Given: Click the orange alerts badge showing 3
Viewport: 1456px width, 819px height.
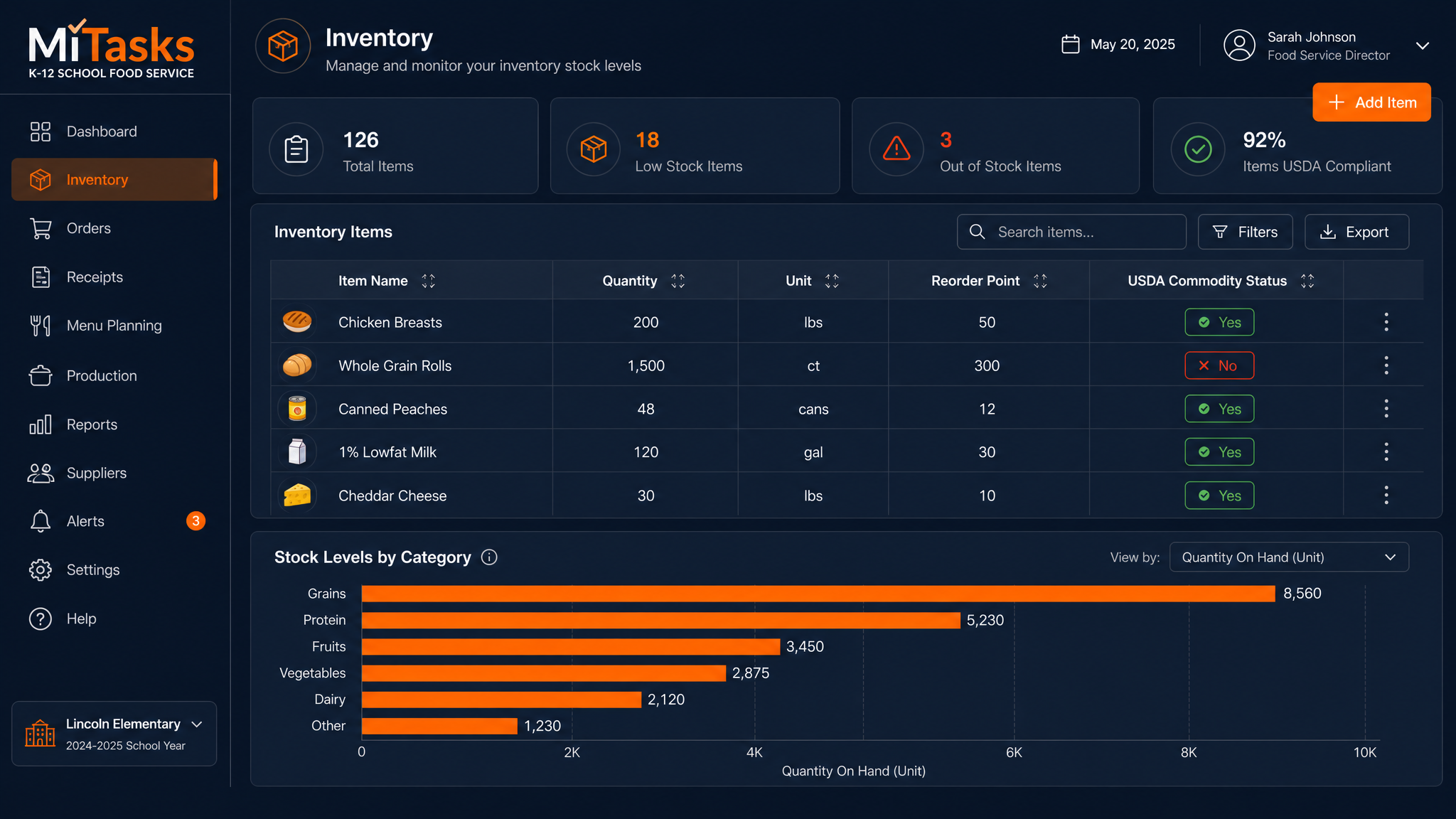Looking at the screenshot, I should [196, 521].
